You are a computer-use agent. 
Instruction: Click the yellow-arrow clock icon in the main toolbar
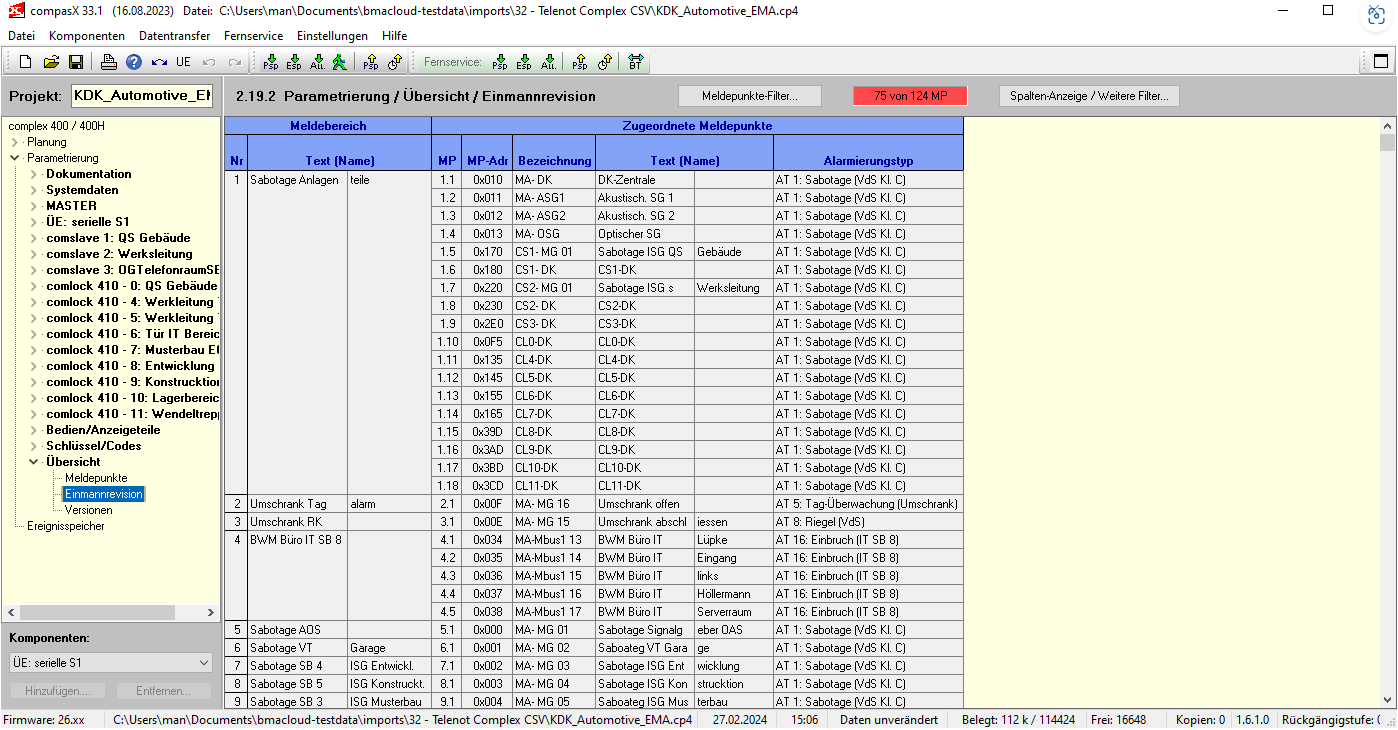[x=394, y=62]
